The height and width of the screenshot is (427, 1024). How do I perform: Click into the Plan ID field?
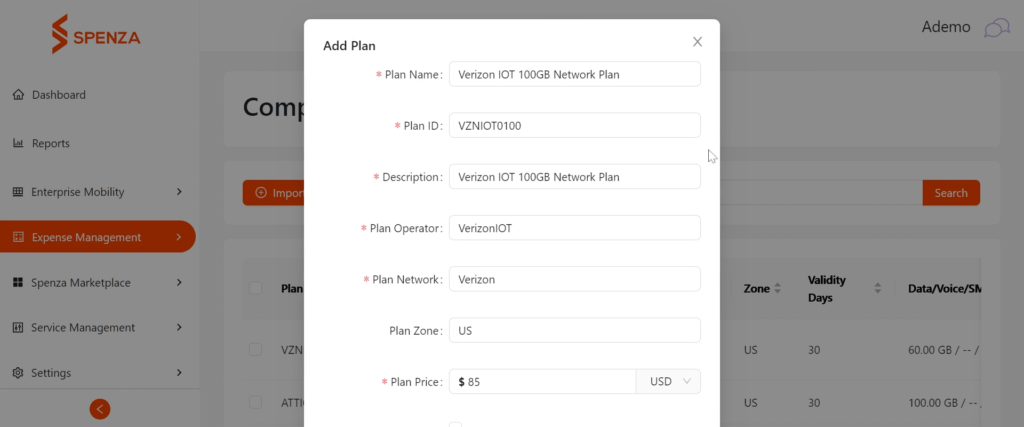click(x=575, y=125)
